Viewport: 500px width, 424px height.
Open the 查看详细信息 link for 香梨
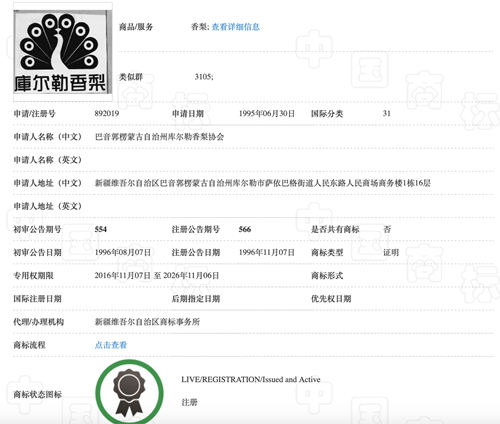tap(236, 27)
